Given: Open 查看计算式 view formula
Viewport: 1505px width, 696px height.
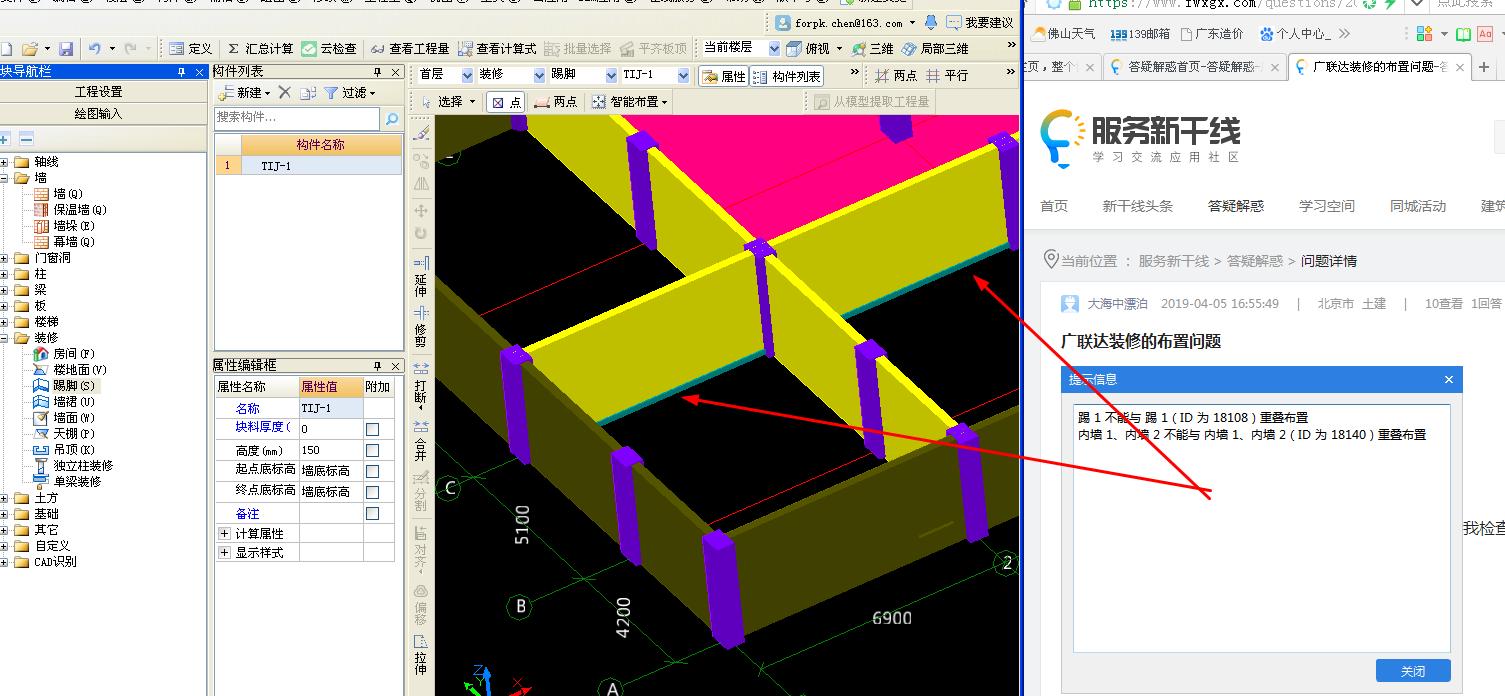Looking at the screenshot, I should click(497, 48).
